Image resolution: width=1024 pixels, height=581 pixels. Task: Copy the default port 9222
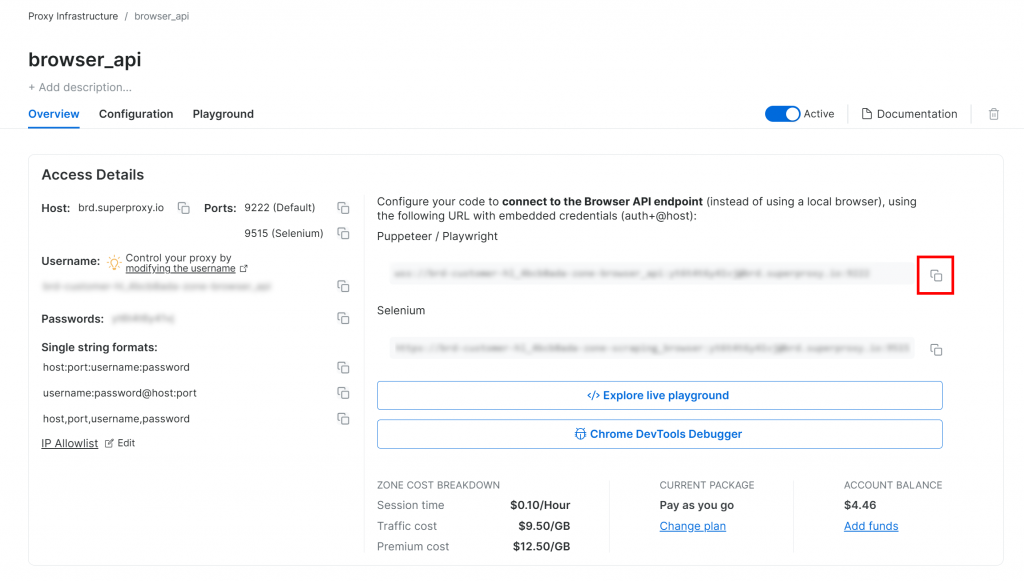pyautogui.click(x=343, y=208)
